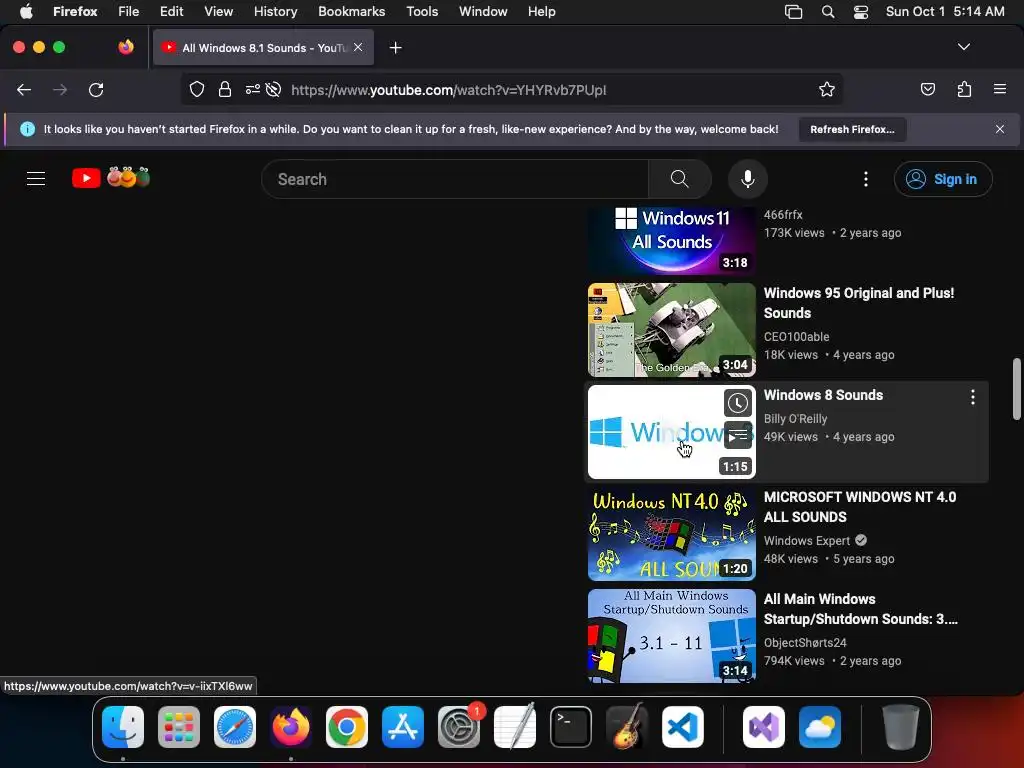Open the Windows 95 Original and Plus! Sounds title
The width and height of the screenshot is (1024, 768).
(x=859, y=303)
